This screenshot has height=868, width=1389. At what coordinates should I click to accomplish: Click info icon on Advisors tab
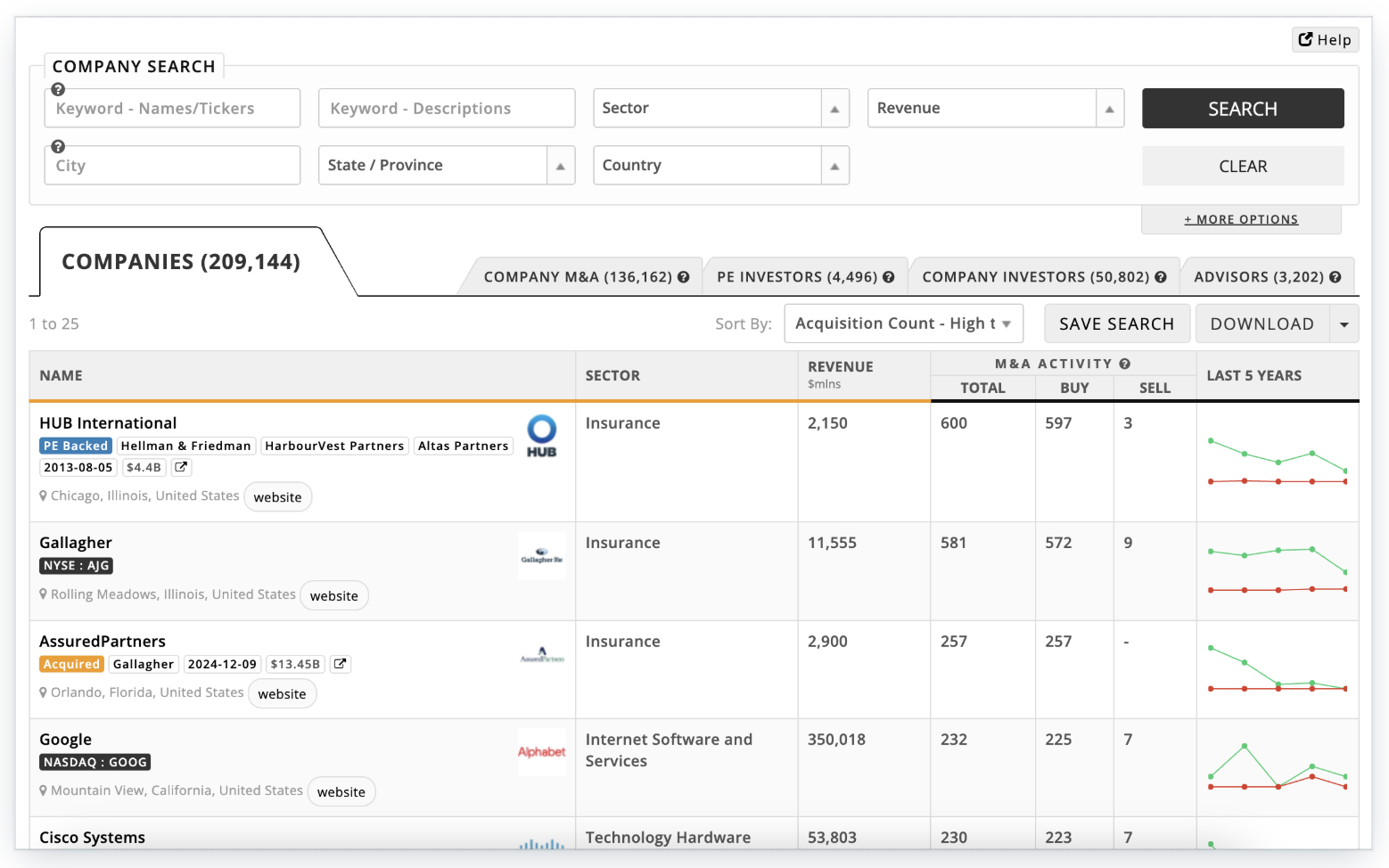(x=1335, y=277)
